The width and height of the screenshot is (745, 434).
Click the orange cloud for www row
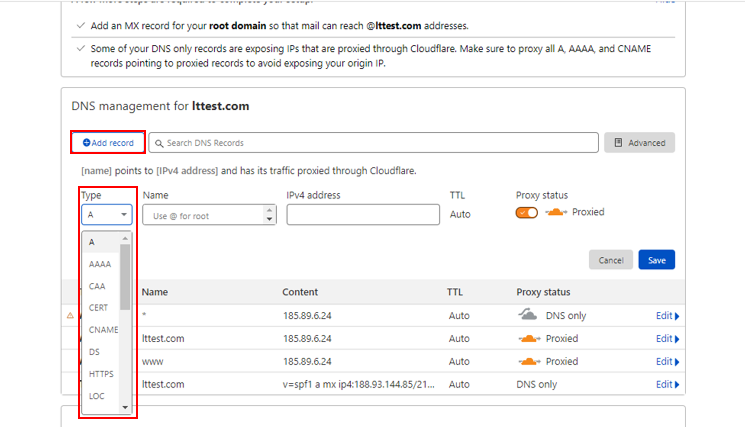529,362
